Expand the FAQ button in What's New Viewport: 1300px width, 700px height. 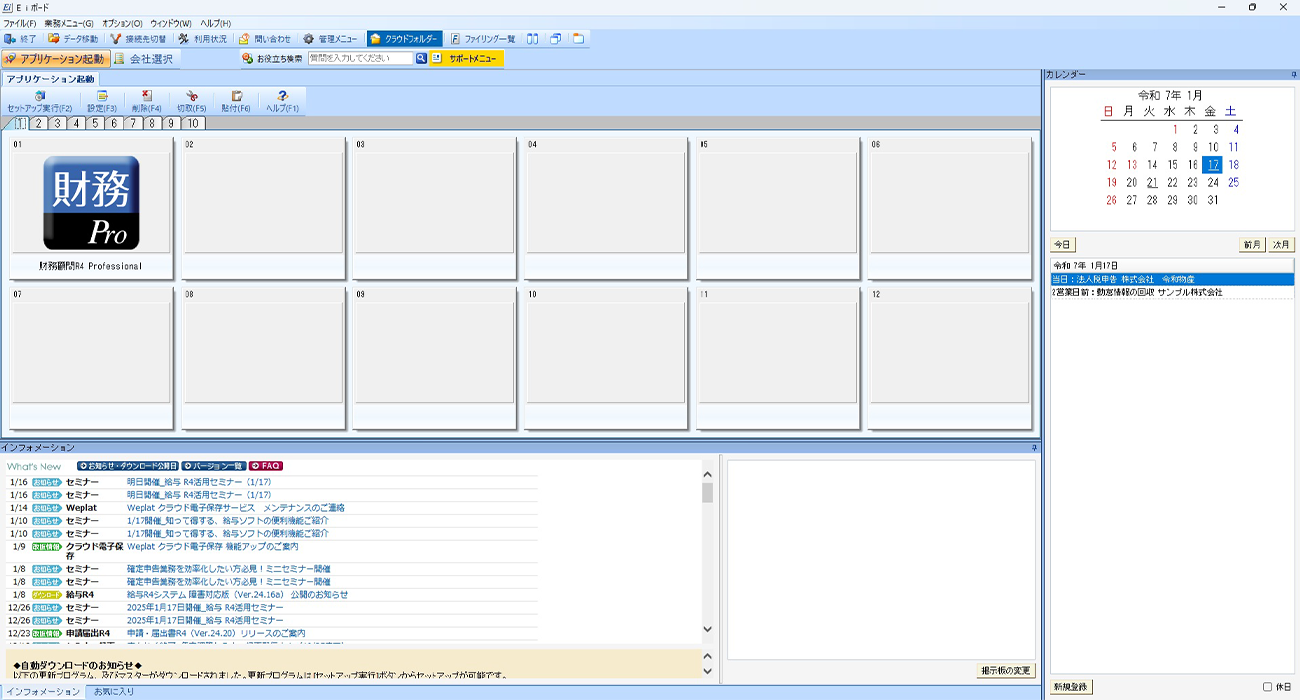pyautogui.click(x=266, y=466)
